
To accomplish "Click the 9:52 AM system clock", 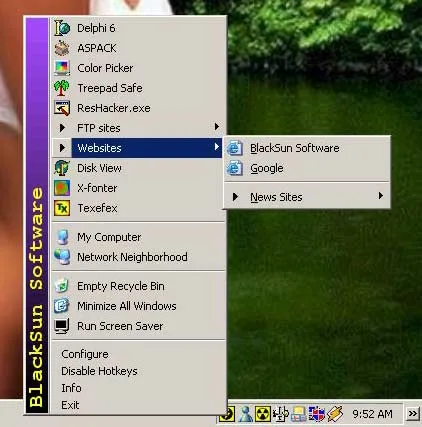I will coord(372,414).
